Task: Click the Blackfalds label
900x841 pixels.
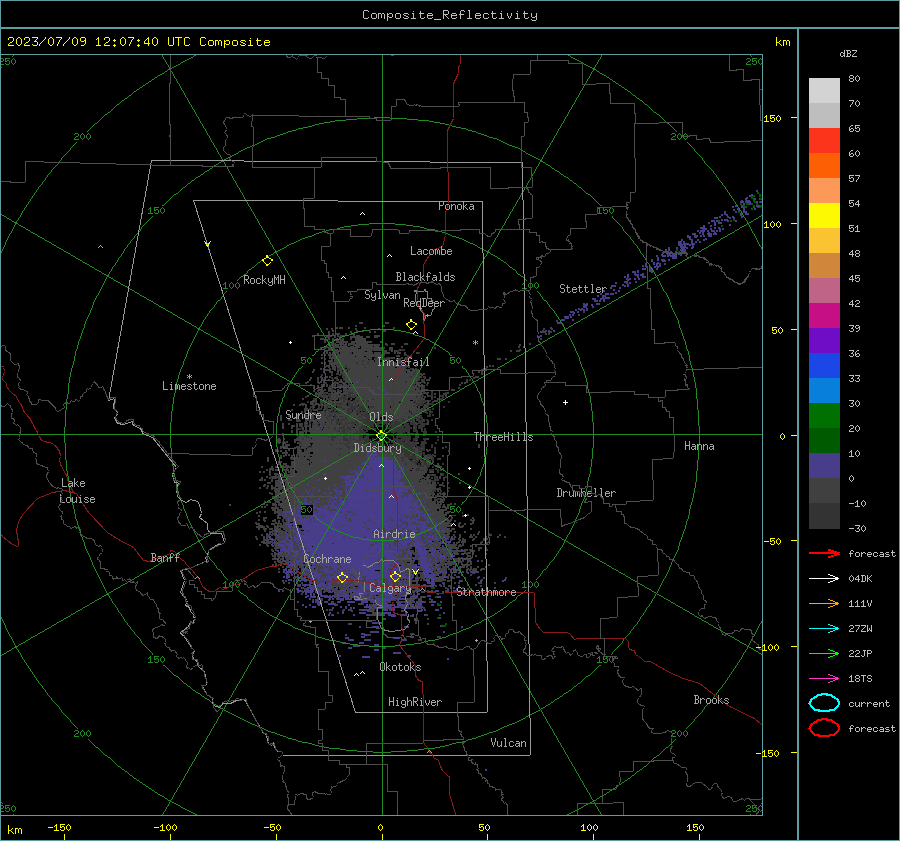Action: click(x=425, y=277)
